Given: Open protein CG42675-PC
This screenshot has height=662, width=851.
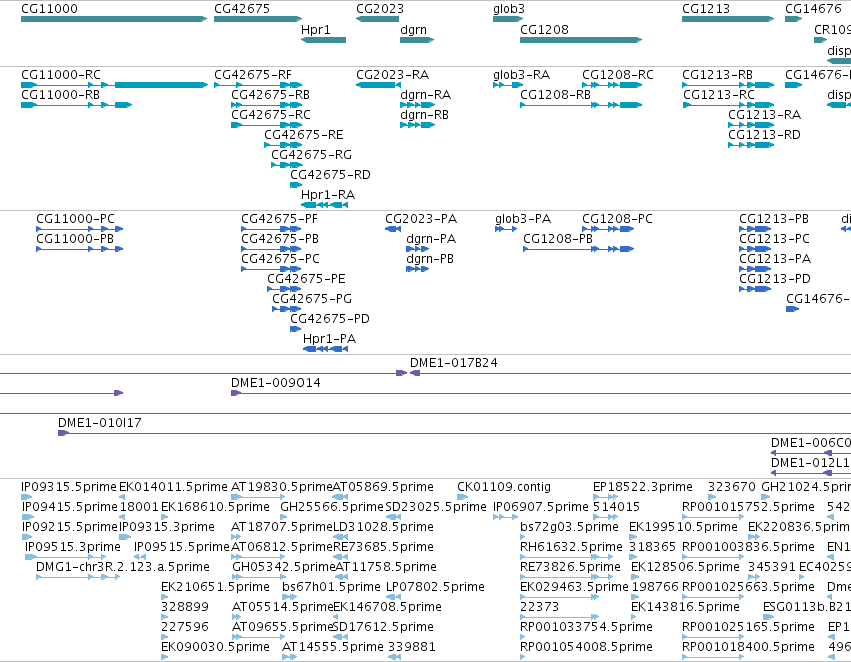Looking at the screenshot, I should click(x=281, y=259).
